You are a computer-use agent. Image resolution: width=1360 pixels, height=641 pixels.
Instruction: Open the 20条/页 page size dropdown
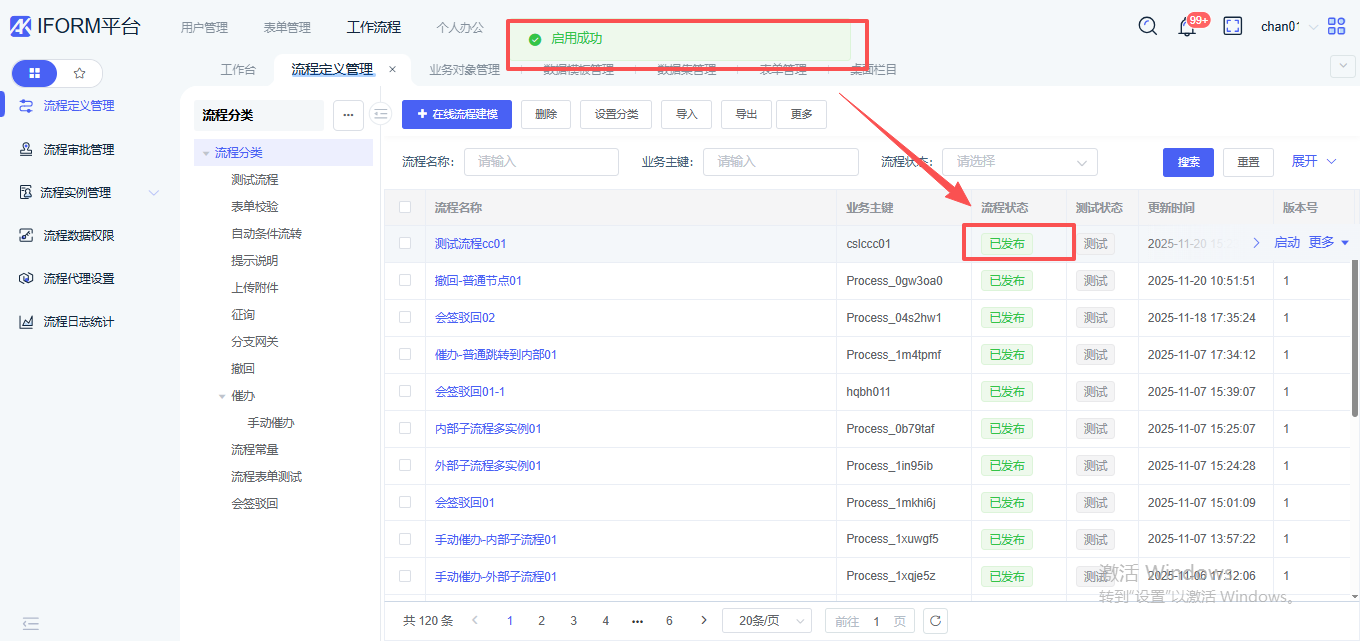(x=766, y=621)
